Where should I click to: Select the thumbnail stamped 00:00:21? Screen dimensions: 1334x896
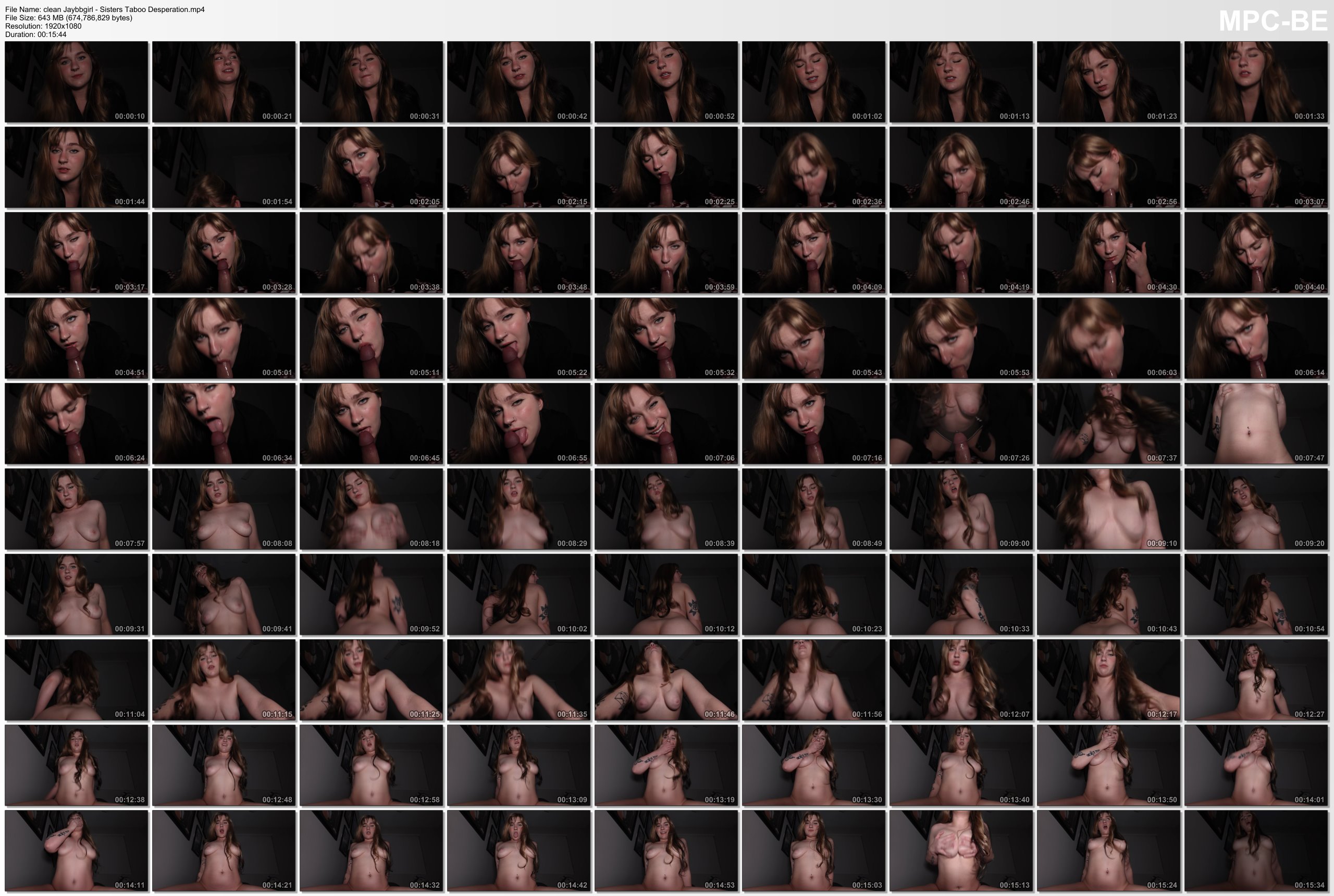pos(224,81)
